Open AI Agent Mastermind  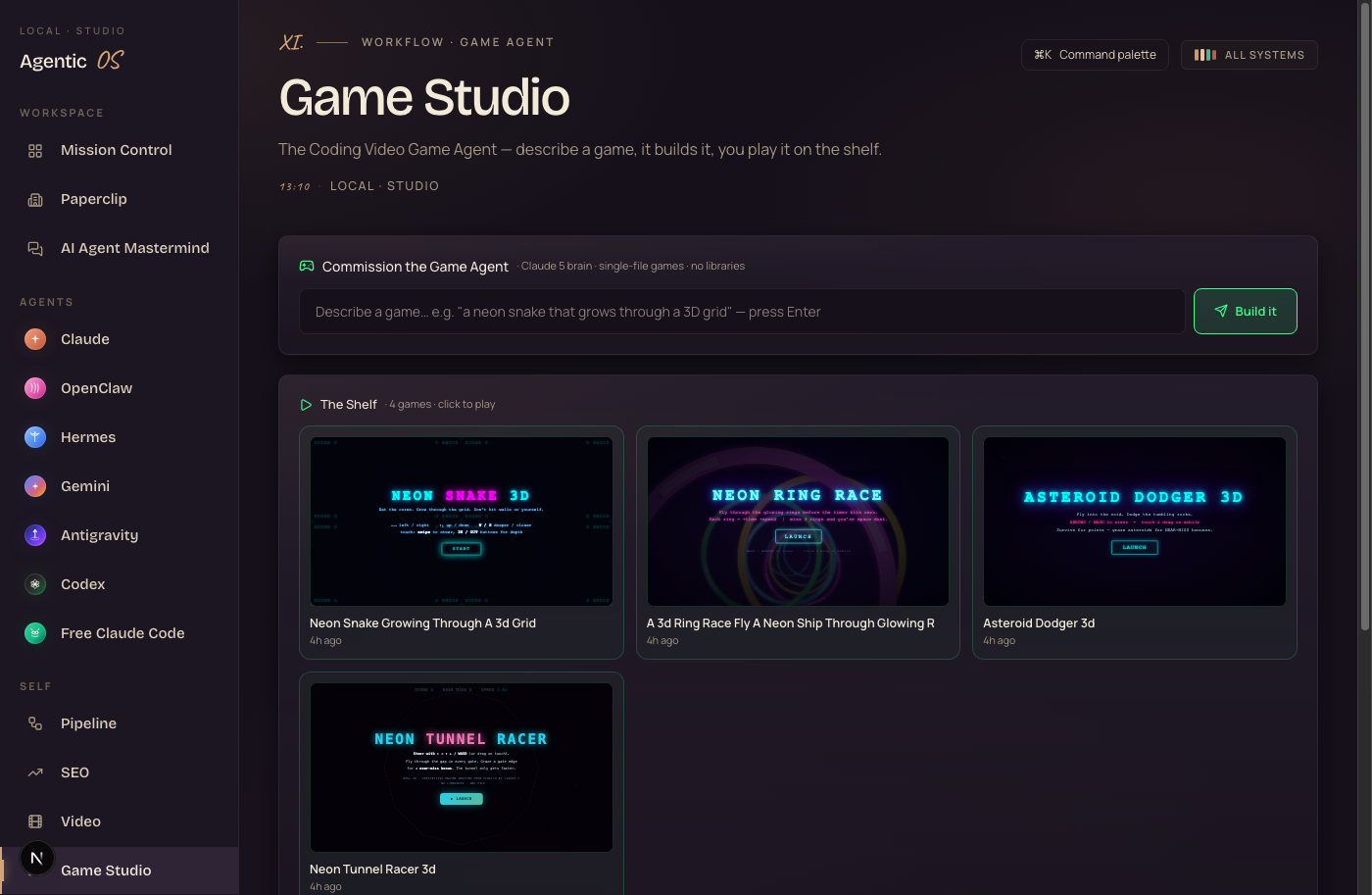(x=120, y=248)
